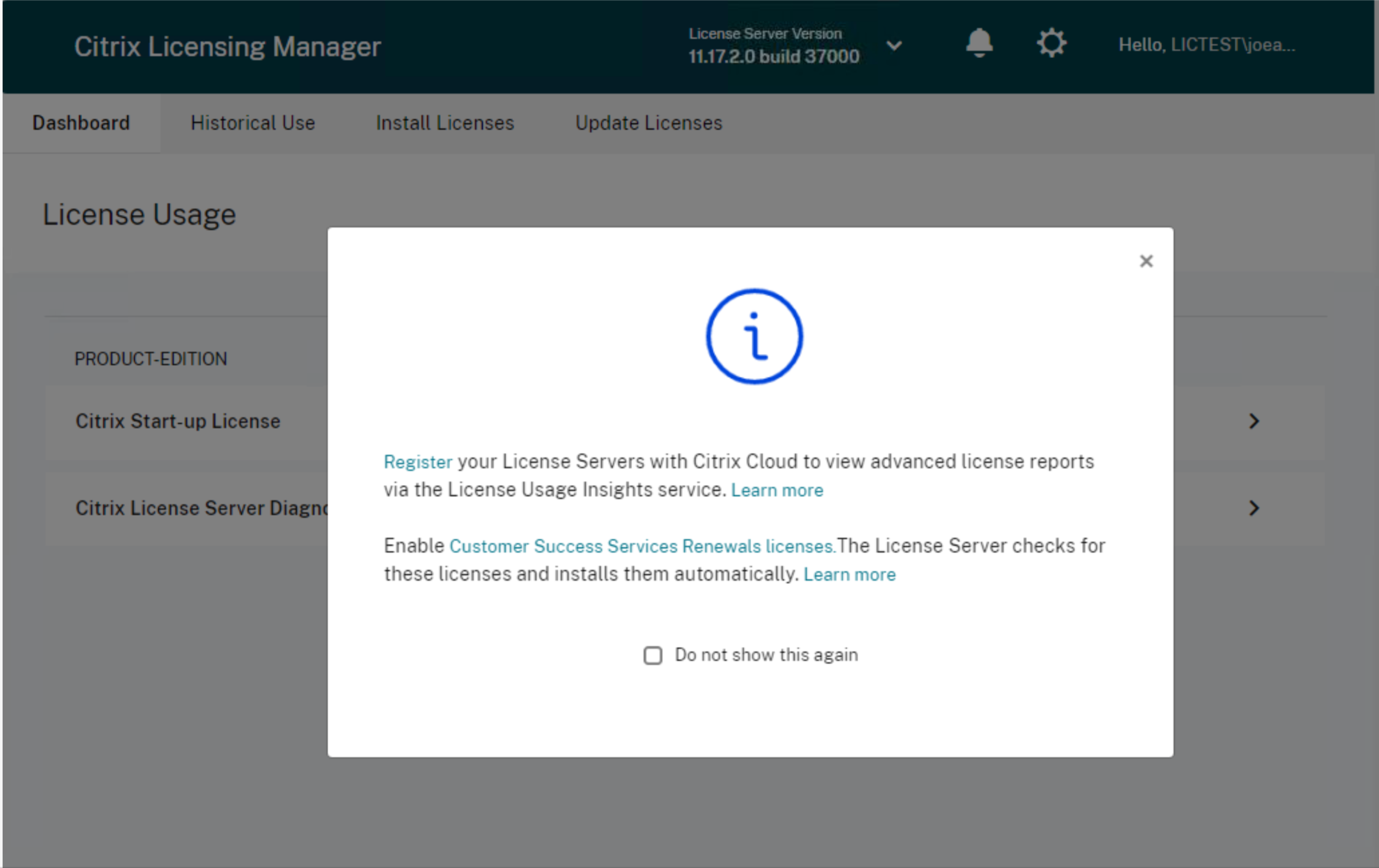Click the notification bell icon
Screen dimensions: 1379x868
coord(979,43)
